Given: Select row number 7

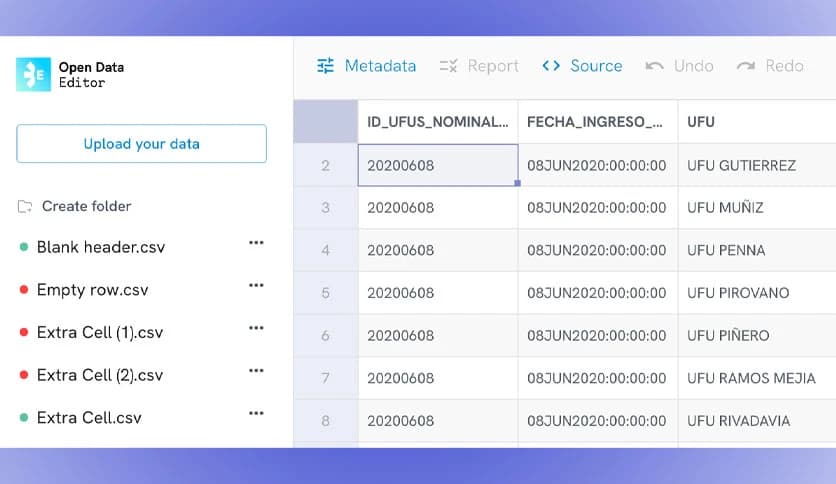Looking at the screenshot, I should (325, 378).
